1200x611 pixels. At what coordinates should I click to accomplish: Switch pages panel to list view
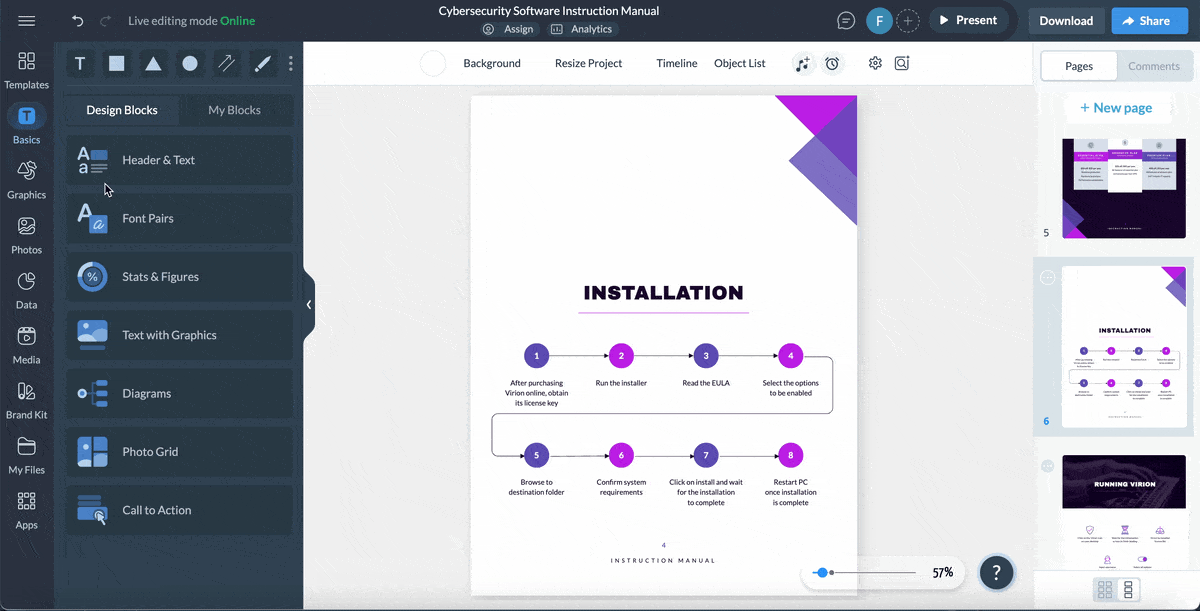pos(1129,590)
